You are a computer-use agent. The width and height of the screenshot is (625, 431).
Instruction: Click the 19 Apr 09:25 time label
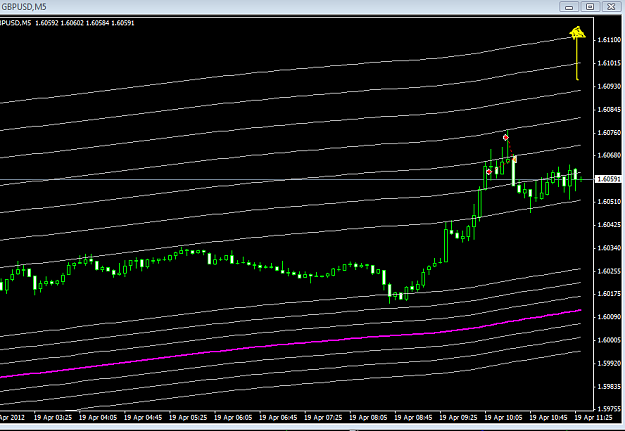(458, 417)
